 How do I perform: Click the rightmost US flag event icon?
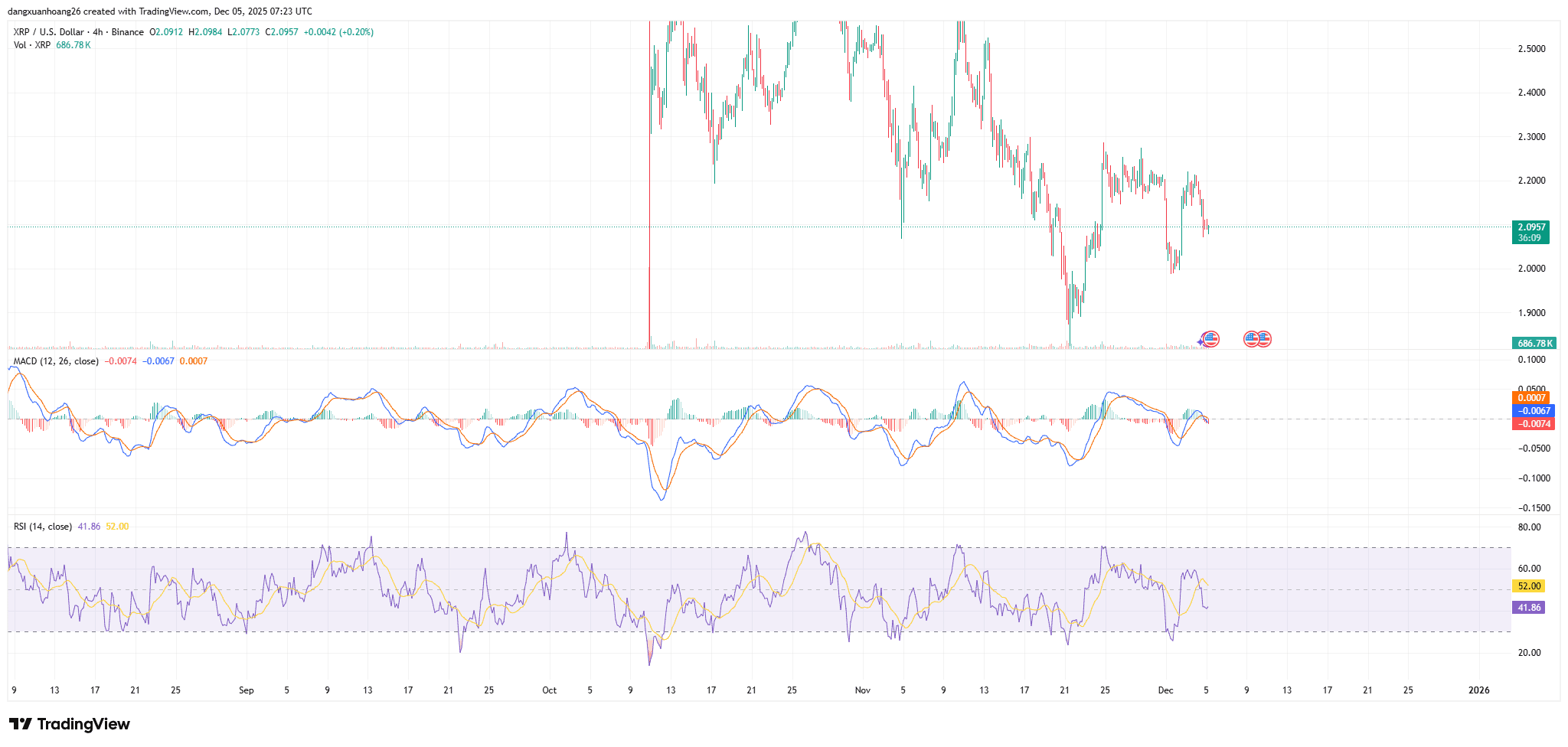point(1263,339)
